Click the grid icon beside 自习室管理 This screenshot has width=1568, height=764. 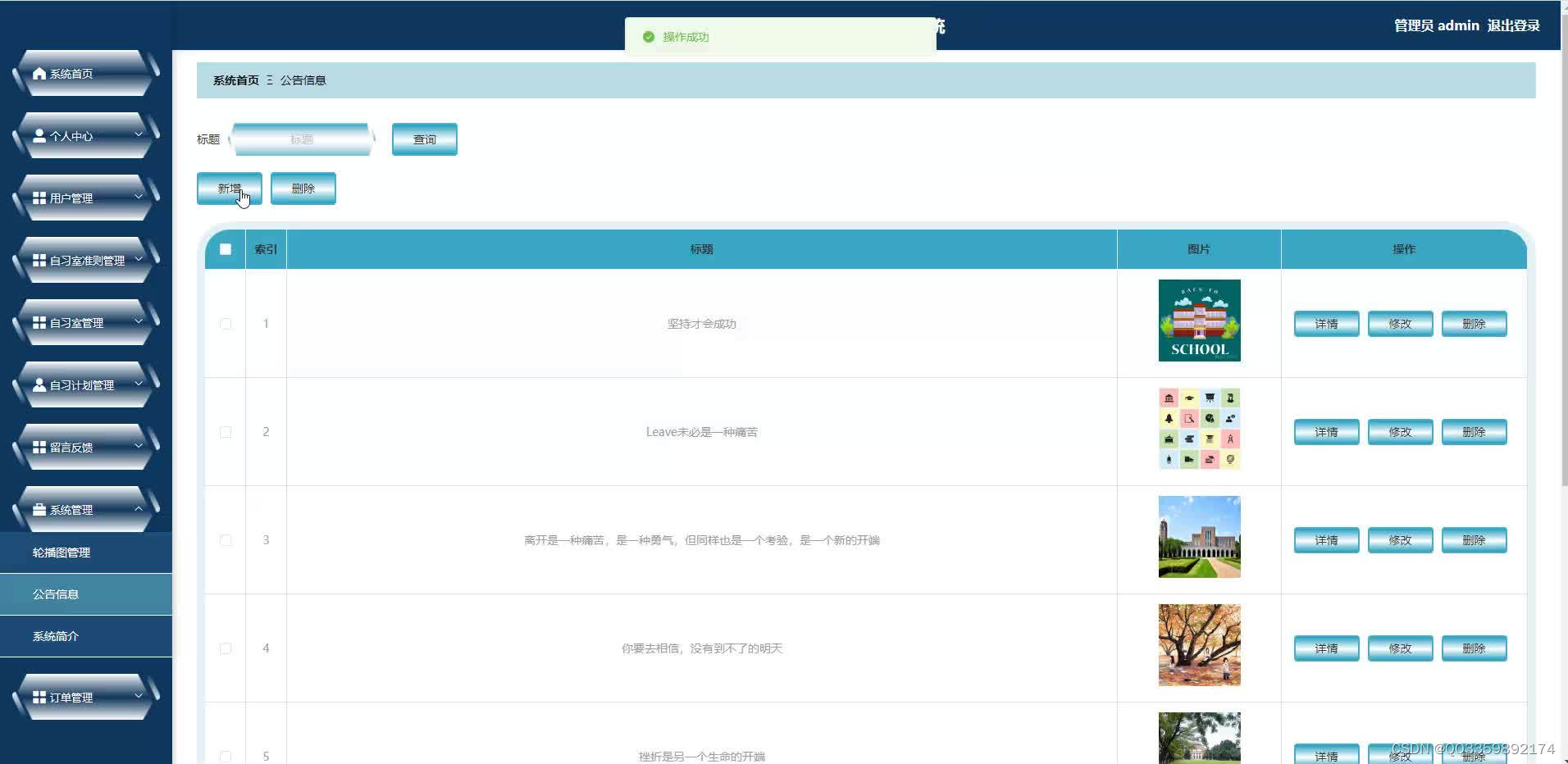point(39,323)
